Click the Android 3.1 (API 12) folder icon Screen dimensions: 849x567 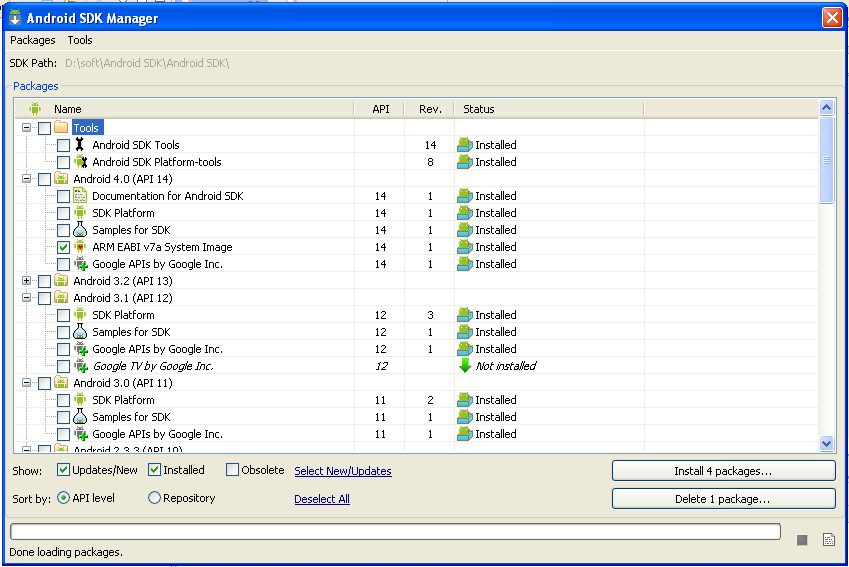[x=61, y=297]
